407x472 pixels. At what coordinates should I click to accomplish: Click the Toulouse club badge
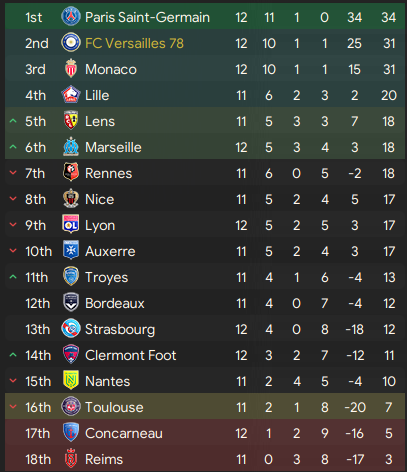(x=71, y=407)
